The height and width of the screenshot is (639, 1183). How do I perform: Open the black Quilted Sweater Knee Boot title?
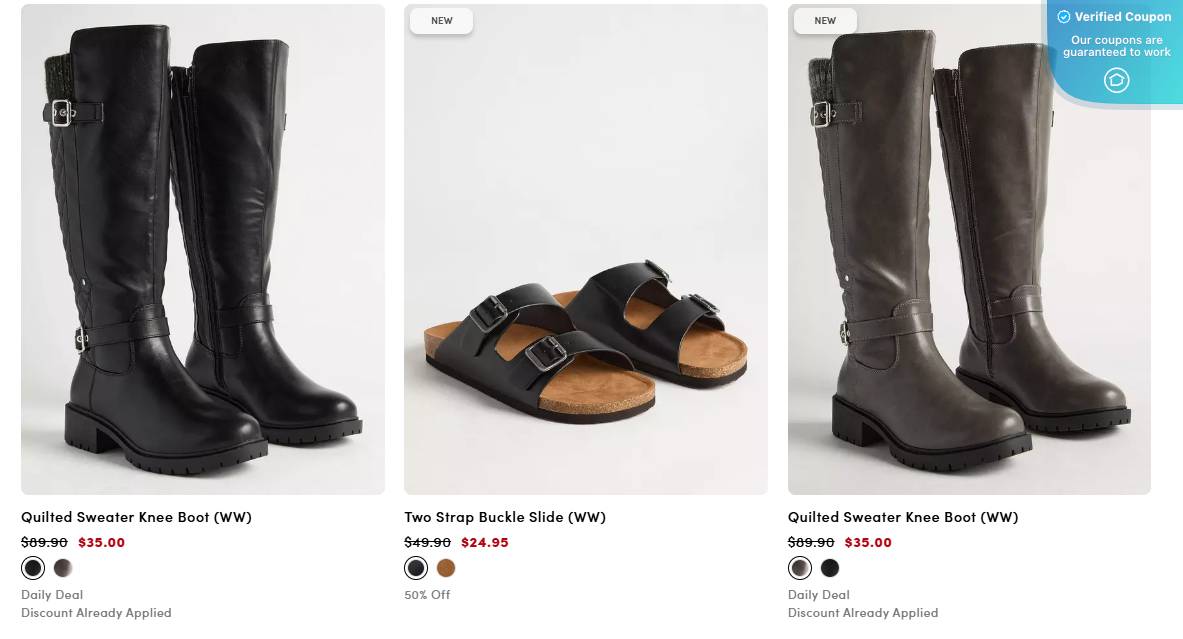[x=136, y=517]
